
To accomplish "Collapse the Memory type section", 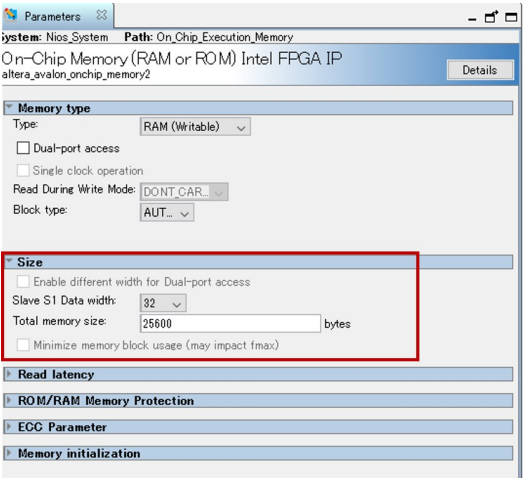I will coord(9,107).
